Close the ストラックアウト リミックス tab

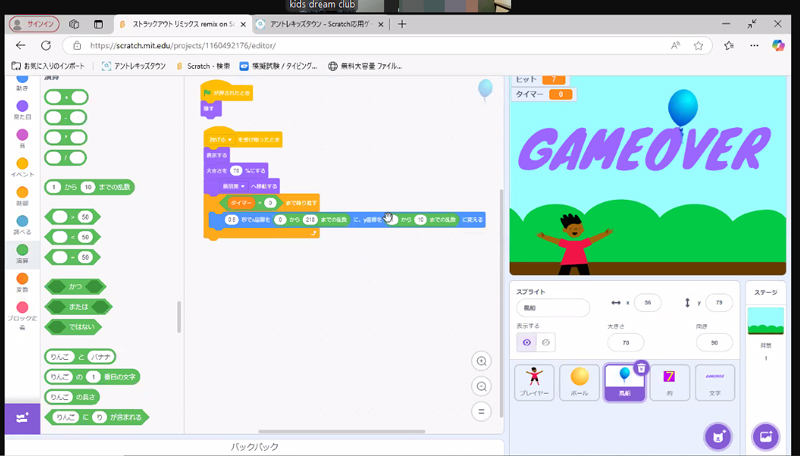pos(243,24)
